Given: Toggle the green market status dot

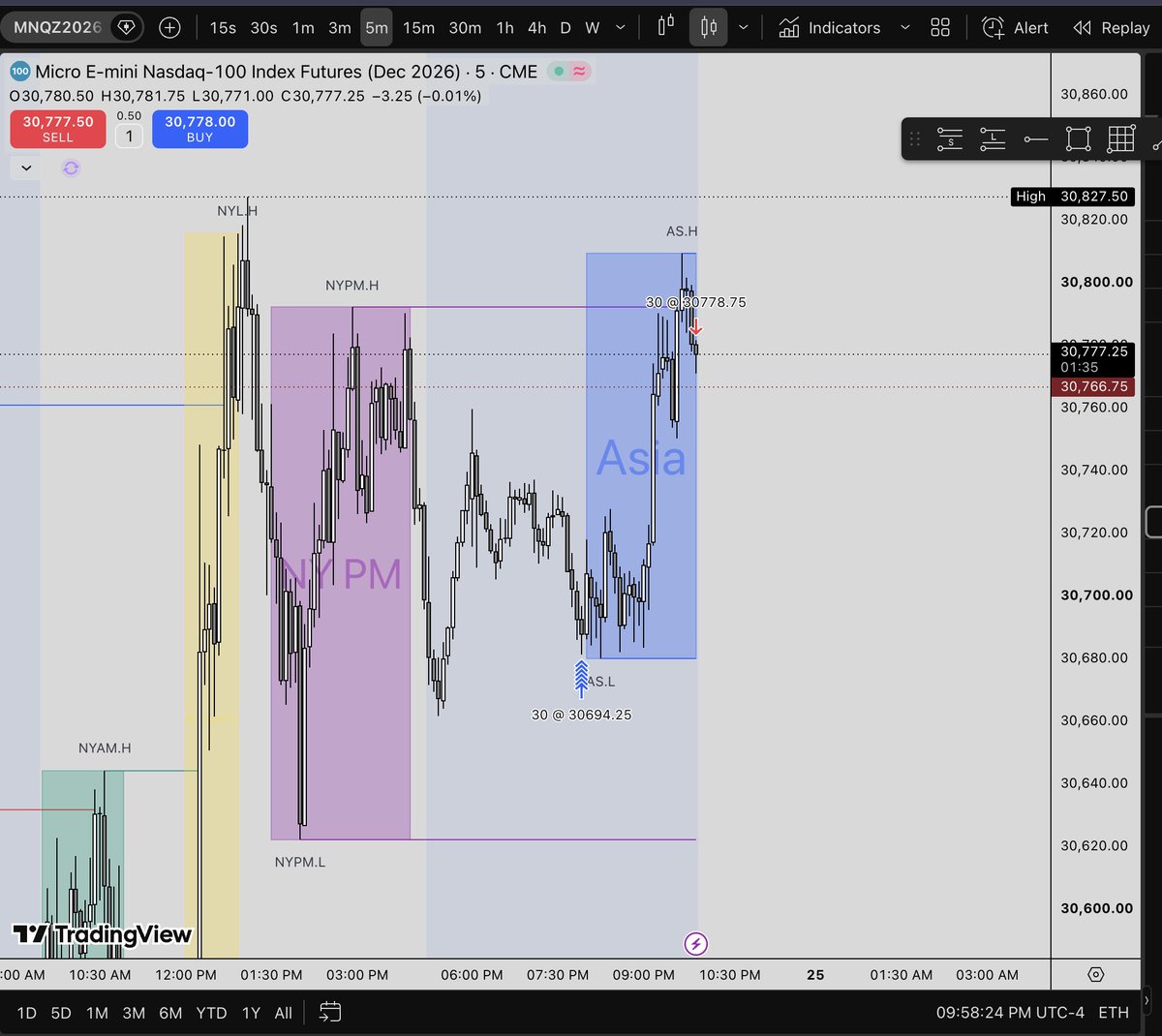Looking at the screenshot, I should [559, 72].
